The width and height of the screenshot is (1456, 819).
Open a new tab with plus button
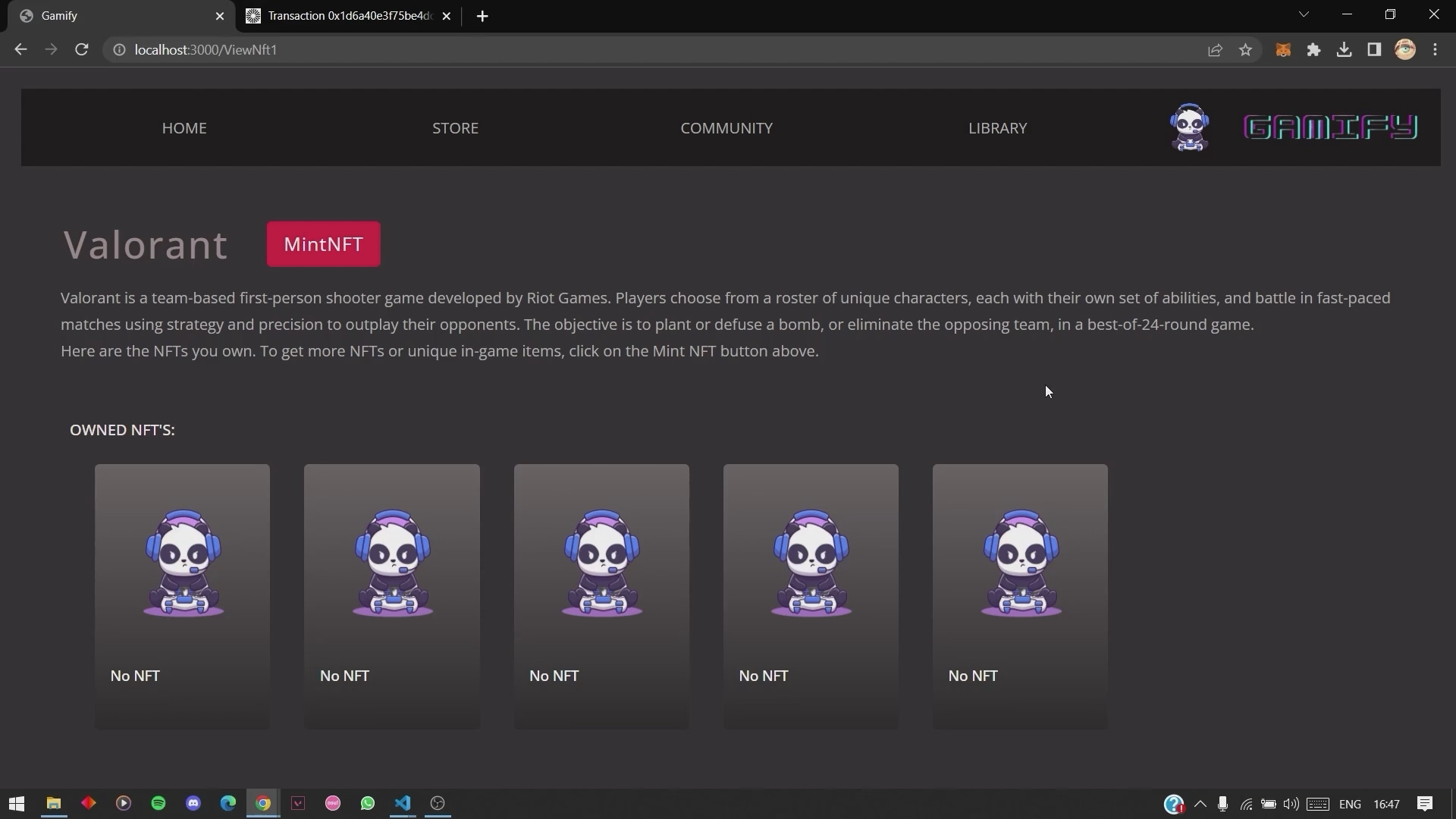(482, 16)
